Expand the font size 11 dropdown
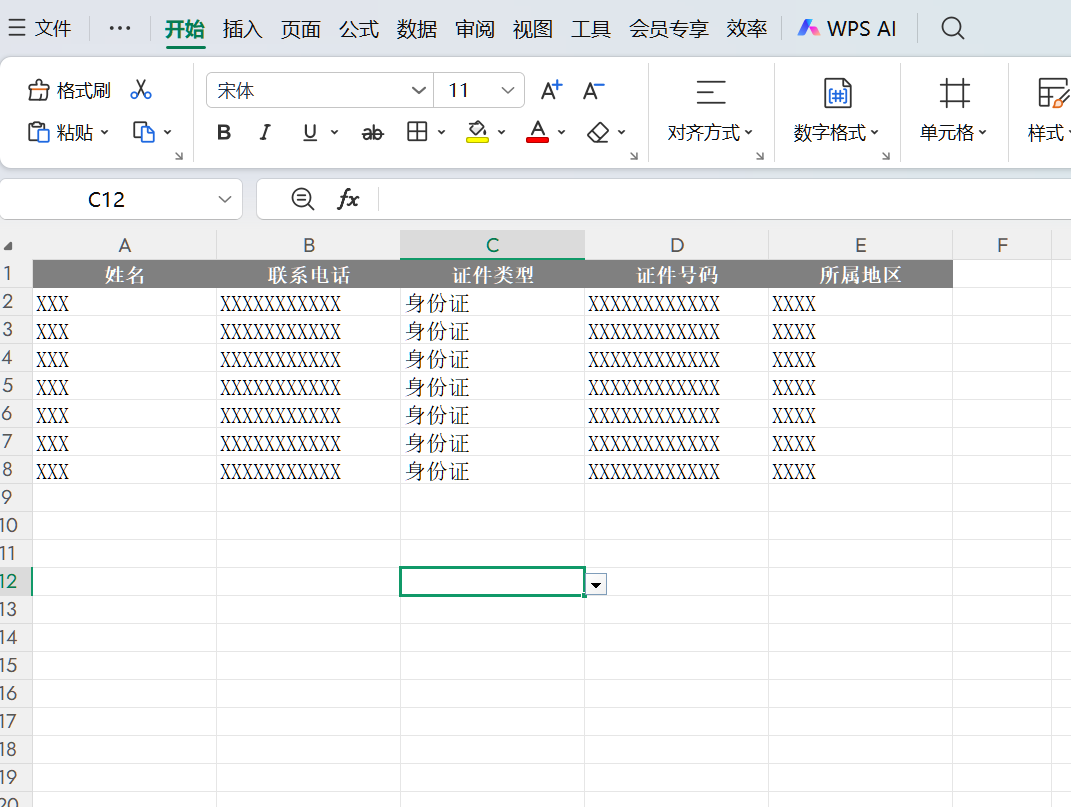The width and height of the screenshot is (1071, 807). click(x=507, y=90)
